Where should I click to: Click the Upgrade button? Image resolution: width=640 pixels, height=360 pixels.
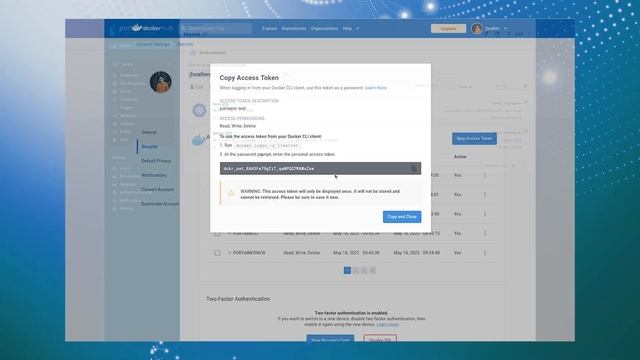(x=448, y=29)
